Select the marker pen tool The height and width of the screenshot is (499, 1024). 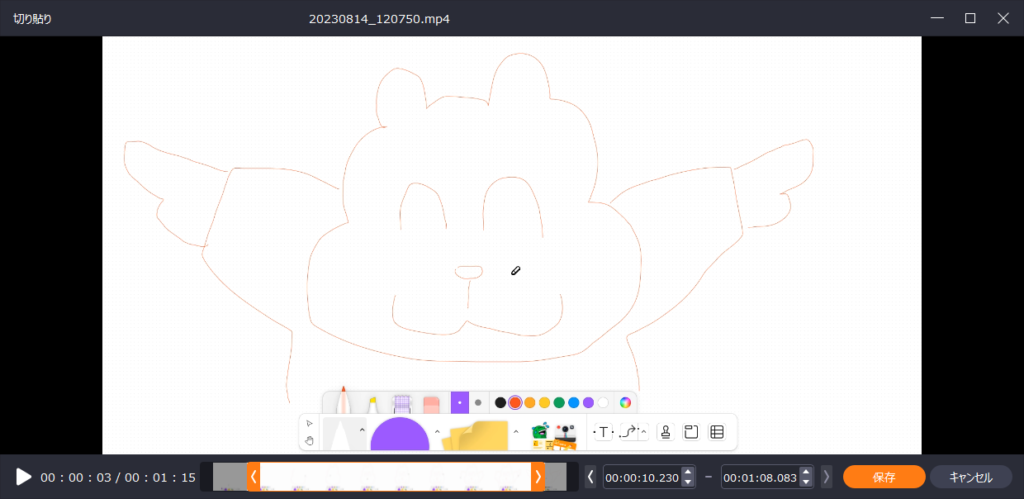click(x=343, y=400)
